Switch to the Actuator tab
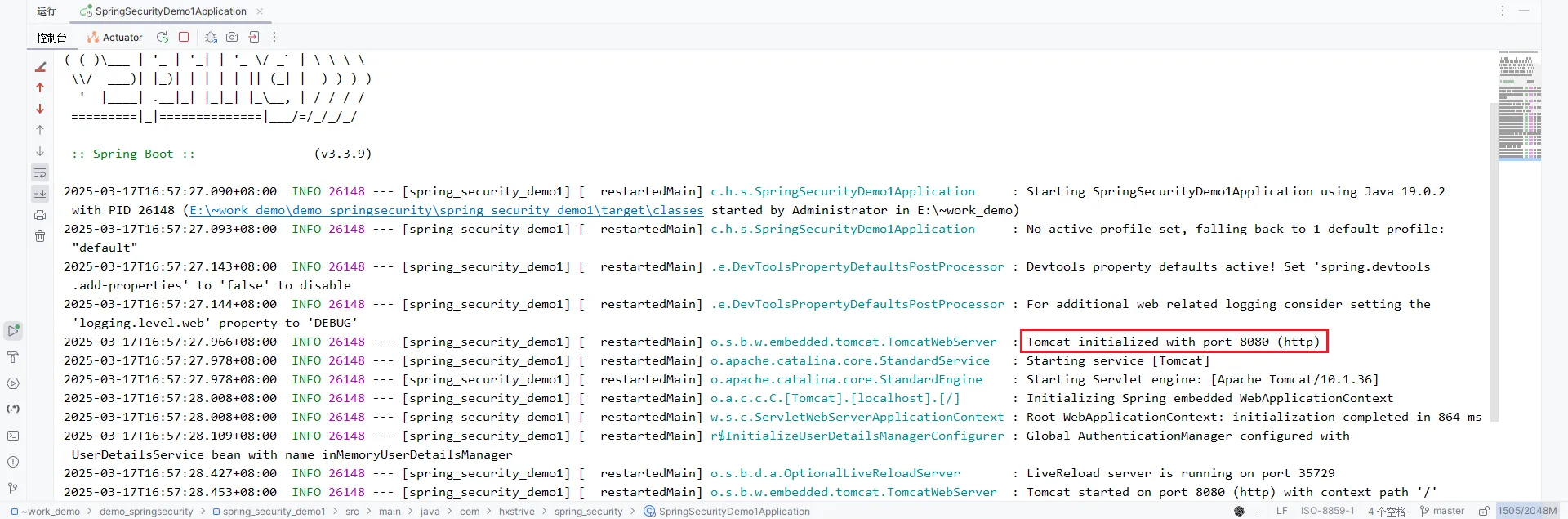The image size is (1568, 519). coord(115,38)
